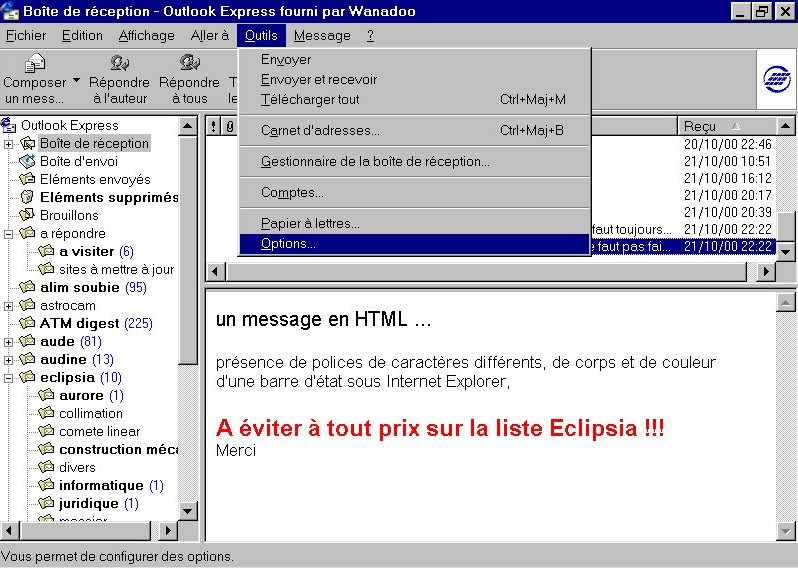Click the Répondre à l'auteur toolbar icon
The width and height of the screenshot is (798, 568).
(120, 63)
